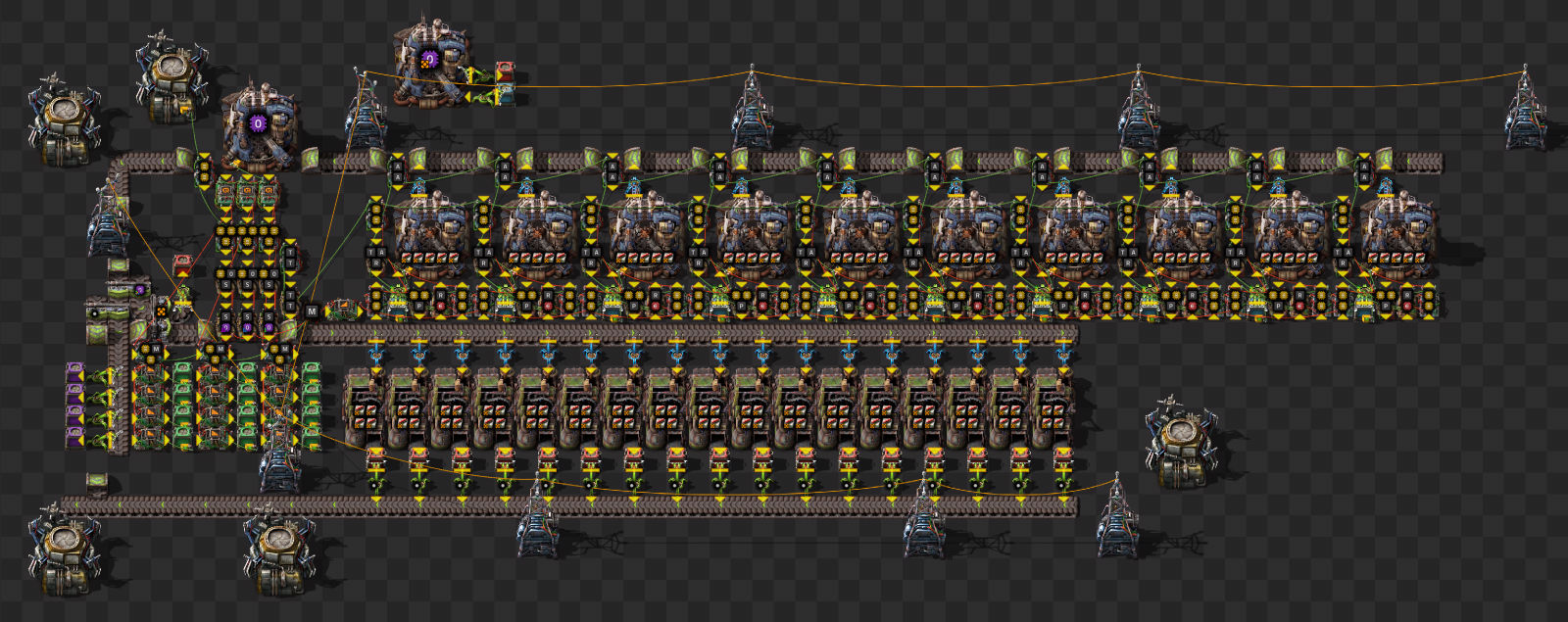Open the lone red chest left of combinators
Screen dimensions: 1568x622
[182, 265]
